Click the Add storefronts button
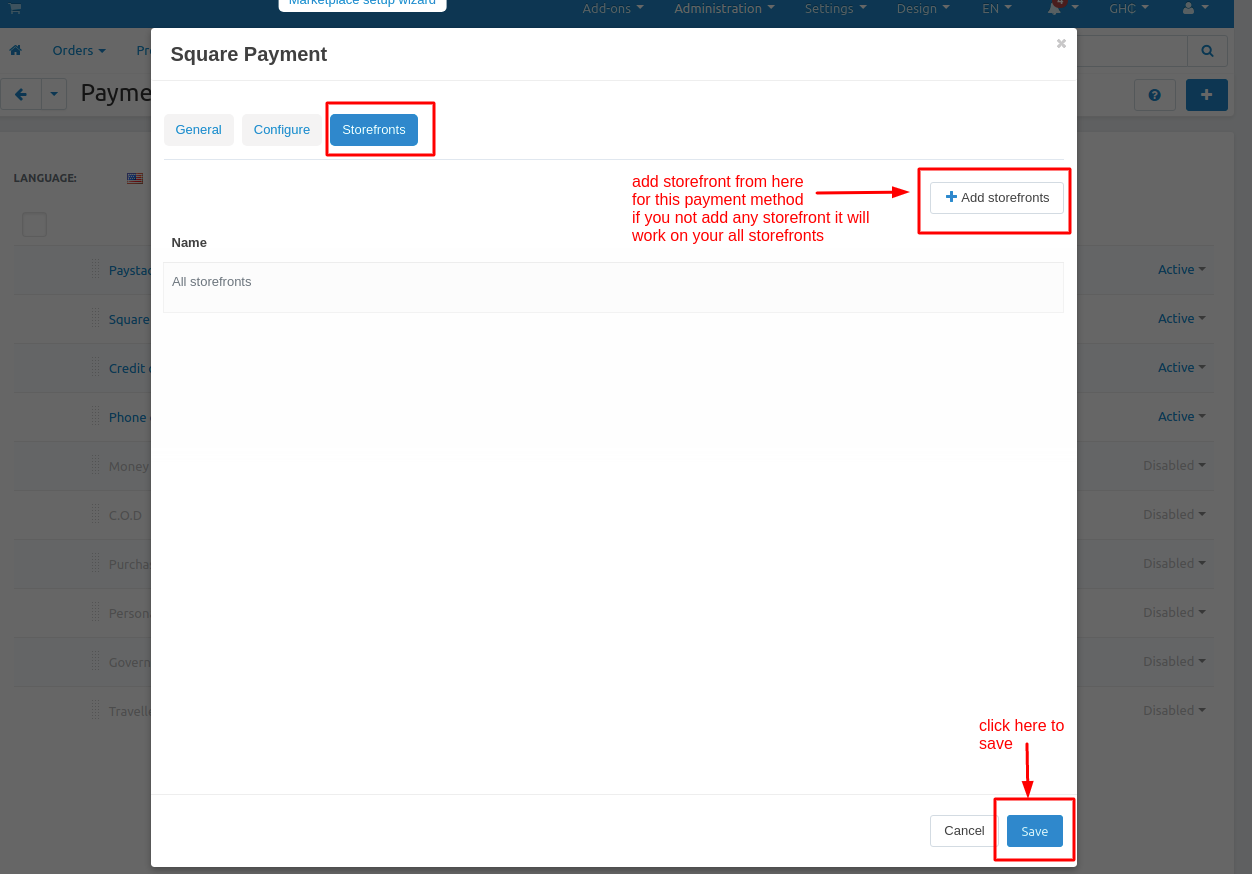This screenshot has height=874, width=1252. click(x=996, y=198)
